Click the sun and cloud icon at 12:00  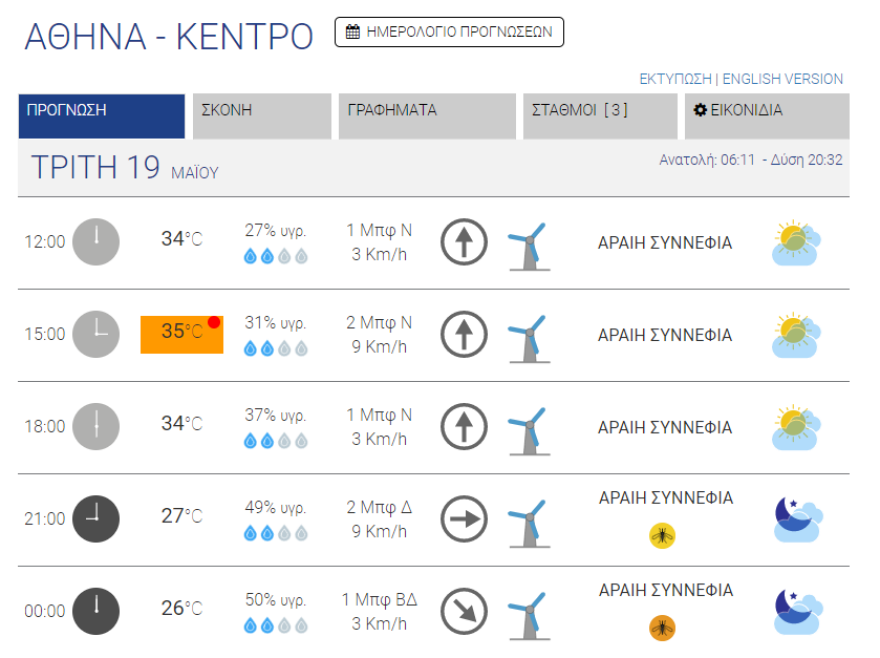coord(796,243)
